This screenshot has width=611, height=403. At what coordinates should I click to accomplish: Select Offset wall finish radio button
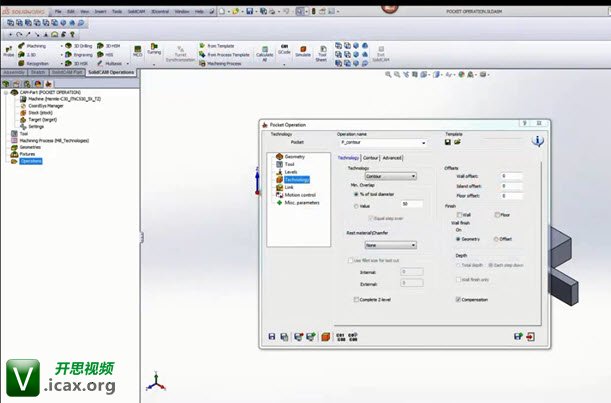coord(496,239)
